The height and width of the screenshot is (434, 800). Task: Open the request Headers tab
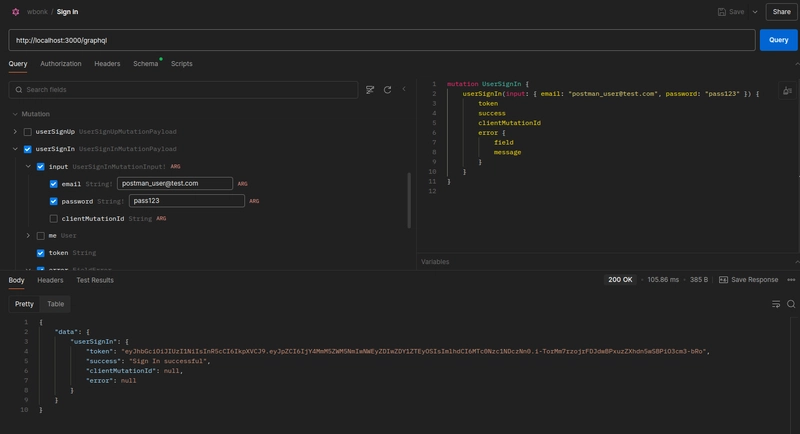point(107,64)
